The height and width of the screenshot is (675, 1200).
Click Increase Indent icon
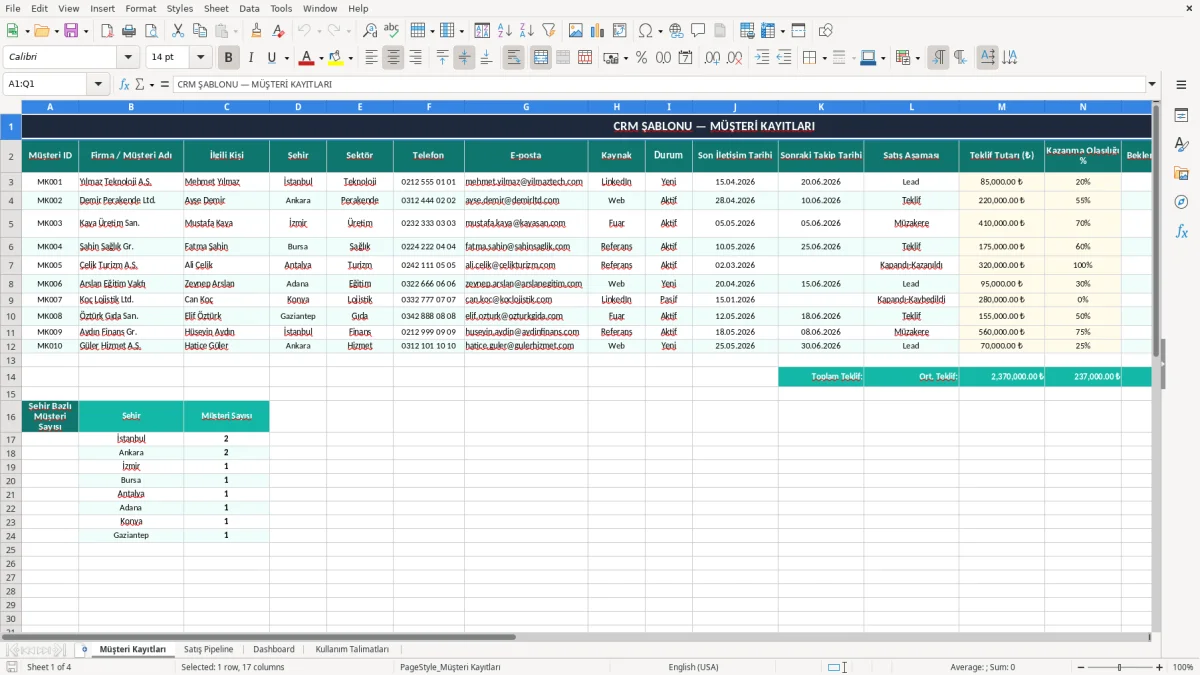pos(762,58)
